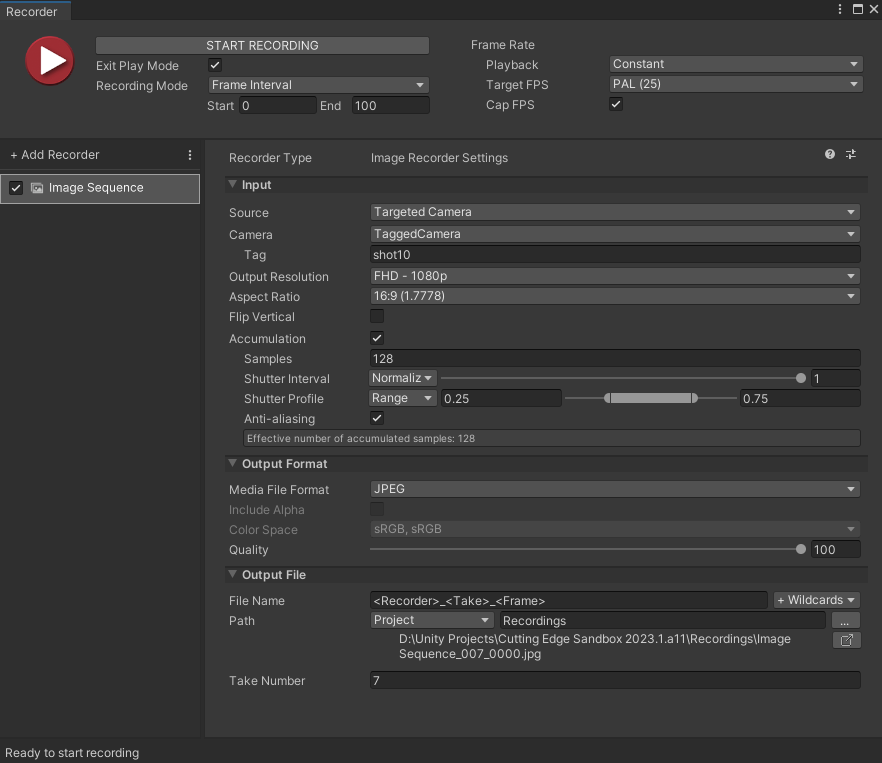
Task: Click inside the Take Number field
Action: 614,681
